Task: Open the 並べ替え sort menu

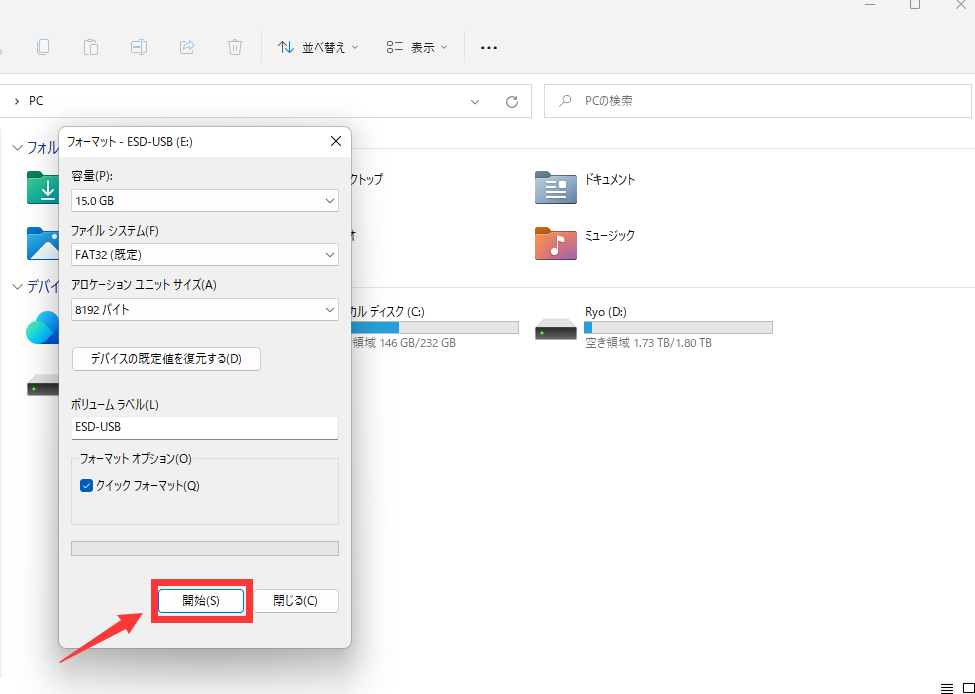Action: point(318,47)
